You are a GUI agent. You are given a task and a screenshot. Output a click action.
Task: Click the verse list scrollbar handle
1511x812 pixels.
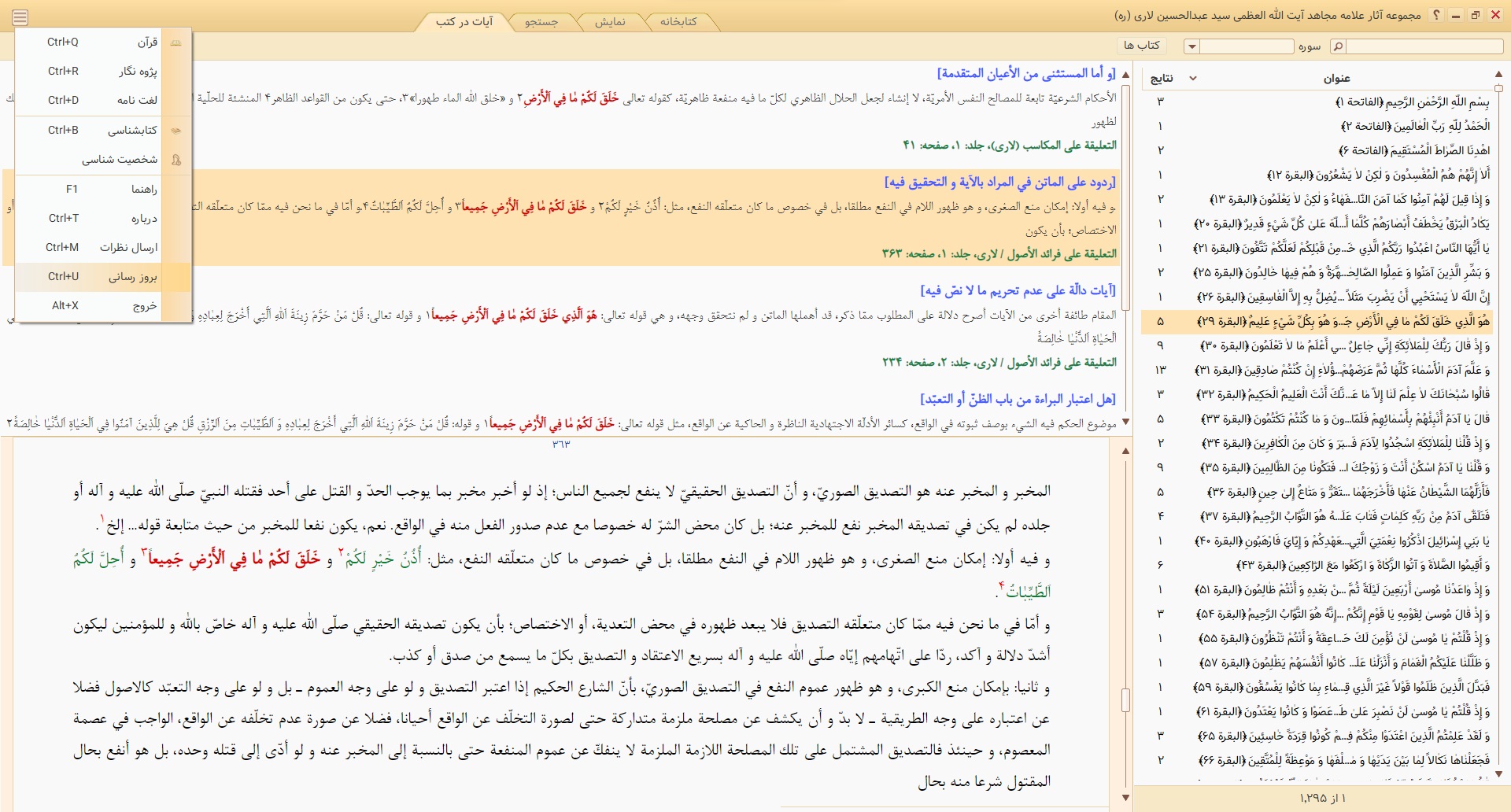[x=1498, y=89]
